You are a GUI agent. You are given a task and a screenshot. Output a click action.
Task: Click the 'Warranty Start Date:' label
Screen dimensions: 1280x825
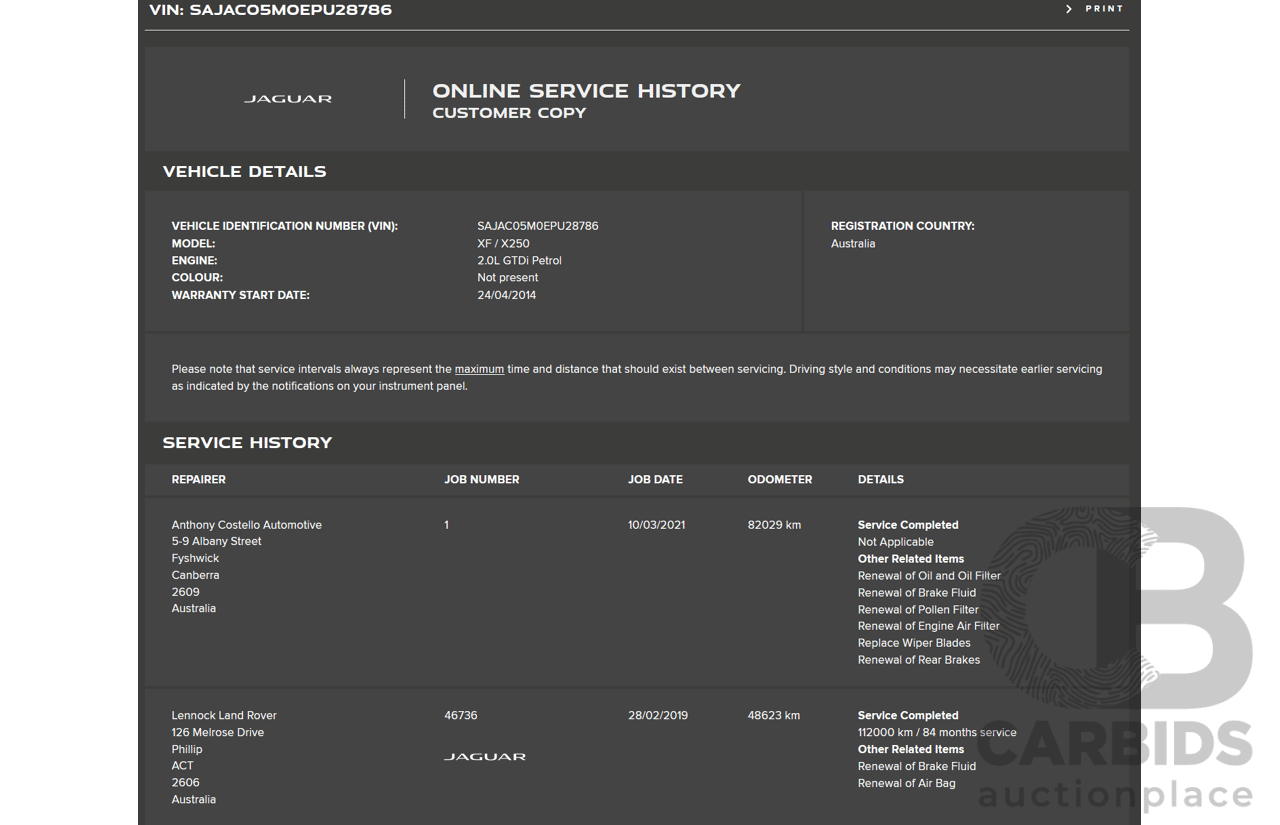[x=240, y=295]
